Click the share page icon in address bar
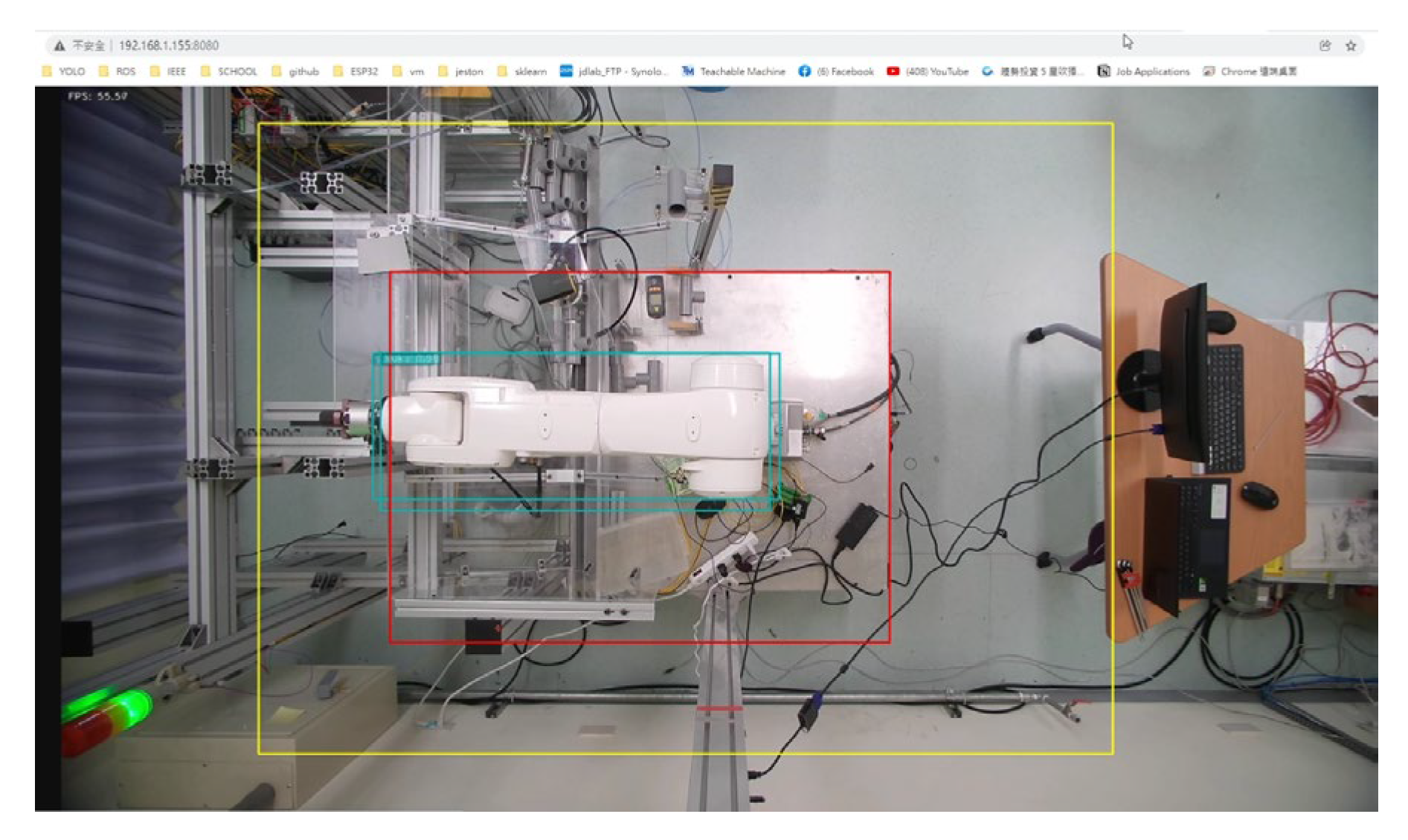The height and width of the screenshot is (840, 1408). click(1325, 45)
